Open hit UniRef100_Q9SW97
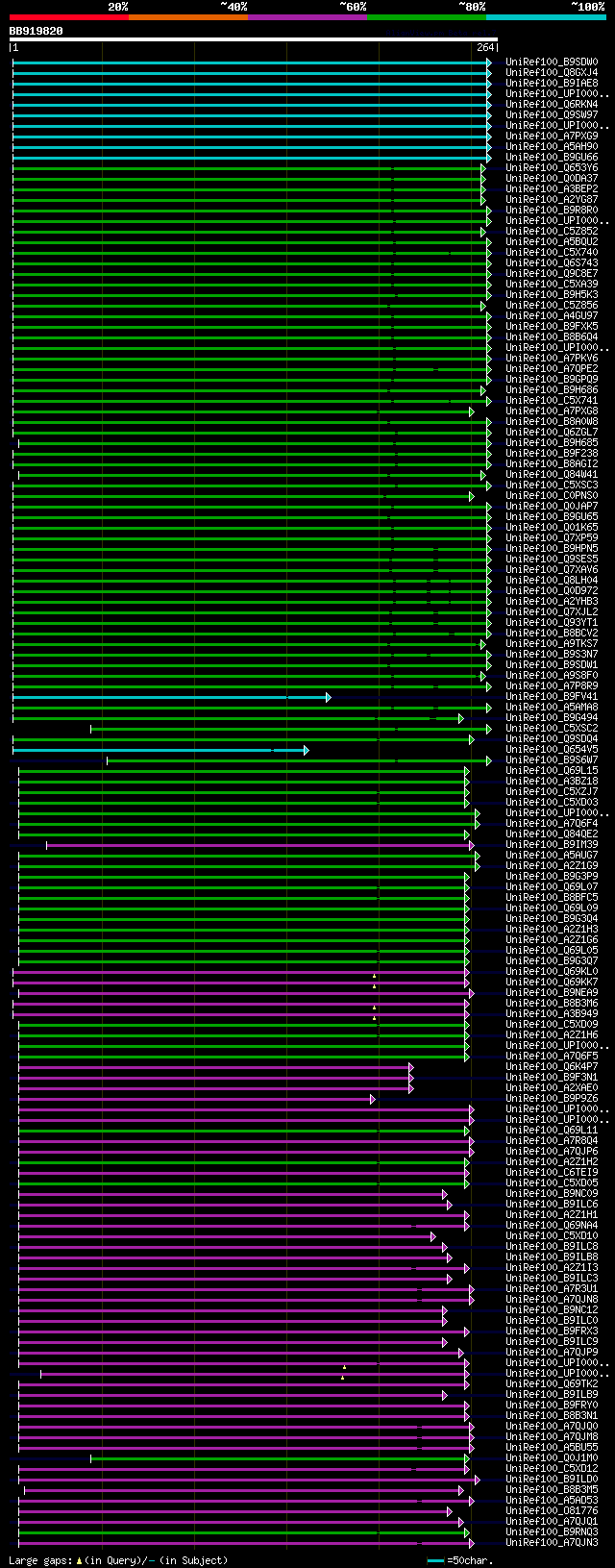This screenshot has height=1568, width=615. pos(552,114)
